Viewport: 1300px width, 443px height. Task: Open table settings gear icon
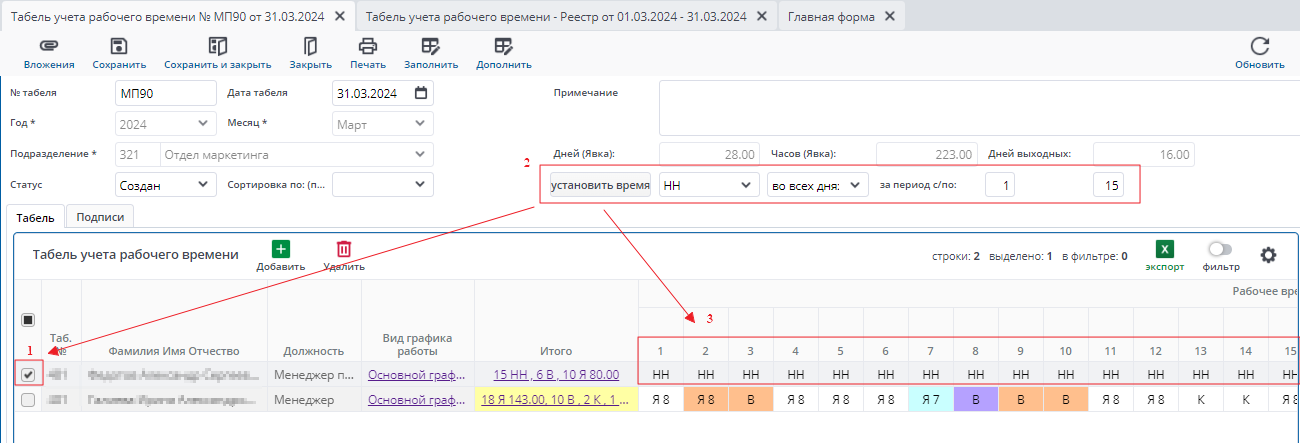(1268, 255)
